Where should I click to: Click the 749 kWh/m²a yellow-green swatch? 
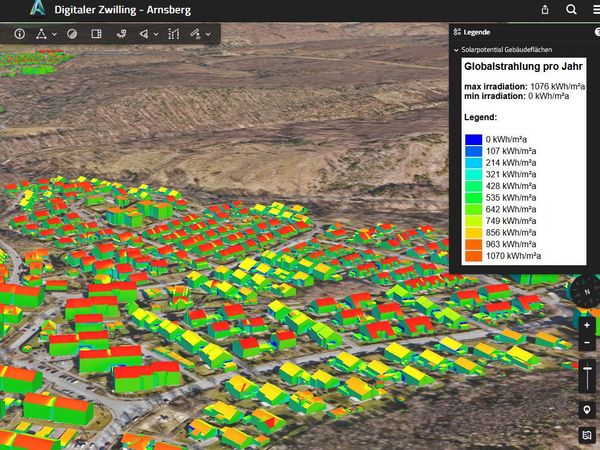pos(473,221)
